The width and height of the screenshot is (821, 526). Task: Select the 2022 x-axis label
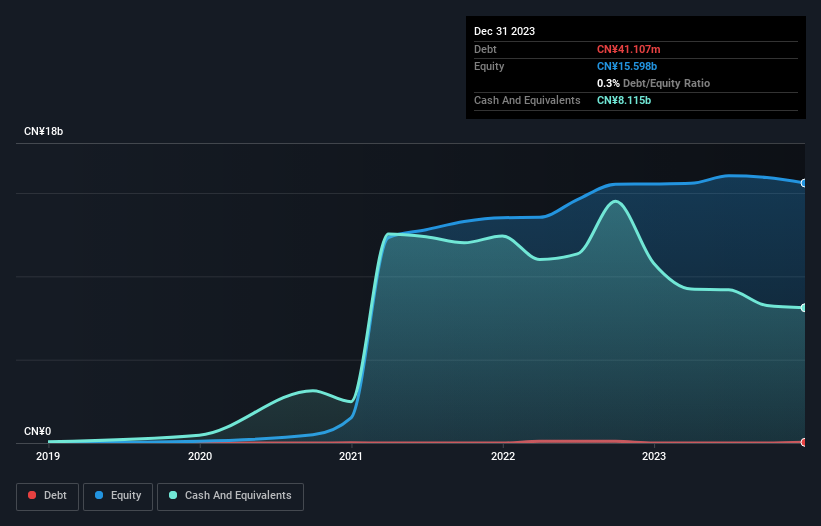(x=503, y=456)
